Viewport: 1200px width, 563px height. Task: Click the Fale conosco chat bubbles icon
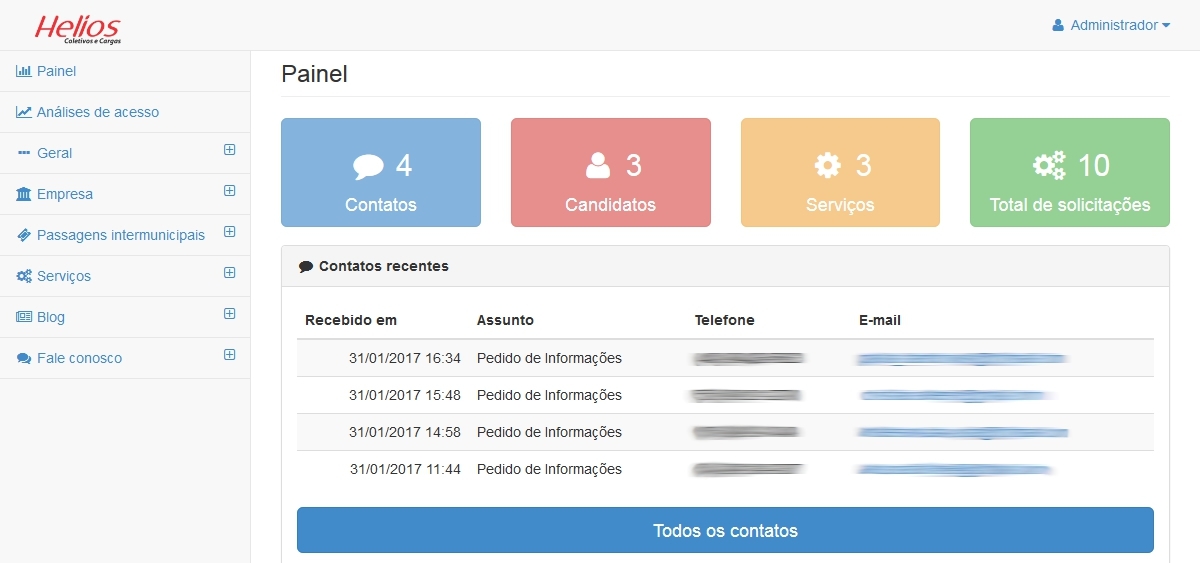tap(24, 358)
